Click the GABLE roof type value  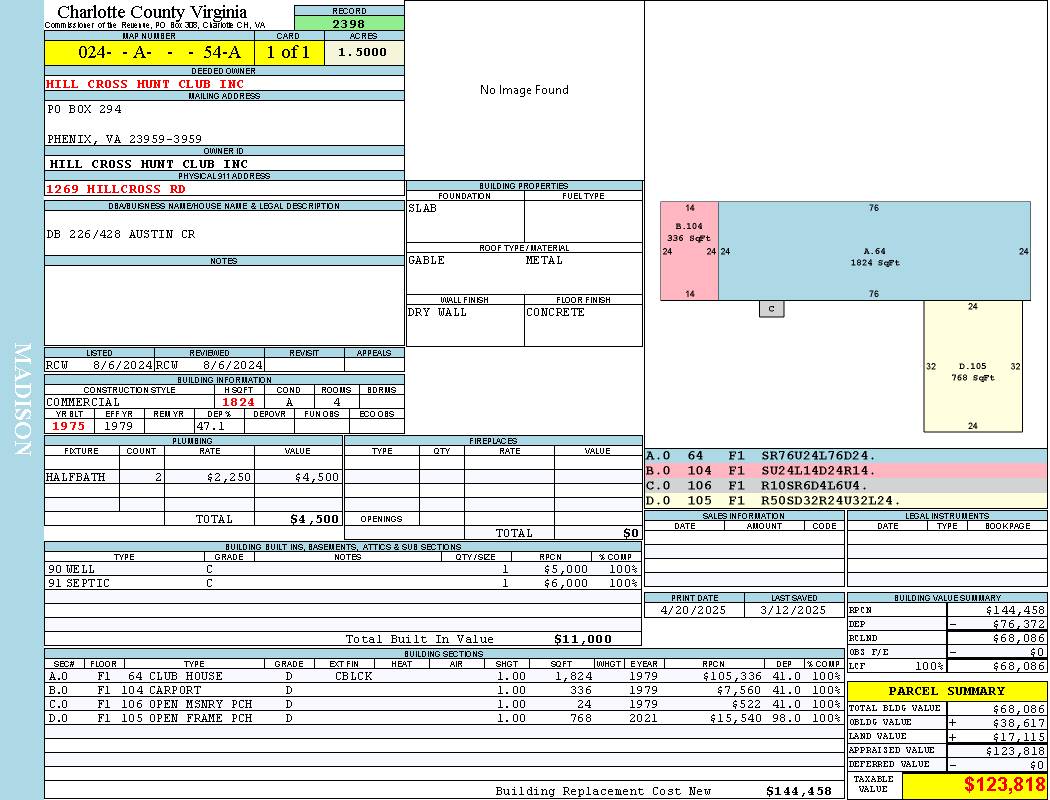[x=427, y=260]
